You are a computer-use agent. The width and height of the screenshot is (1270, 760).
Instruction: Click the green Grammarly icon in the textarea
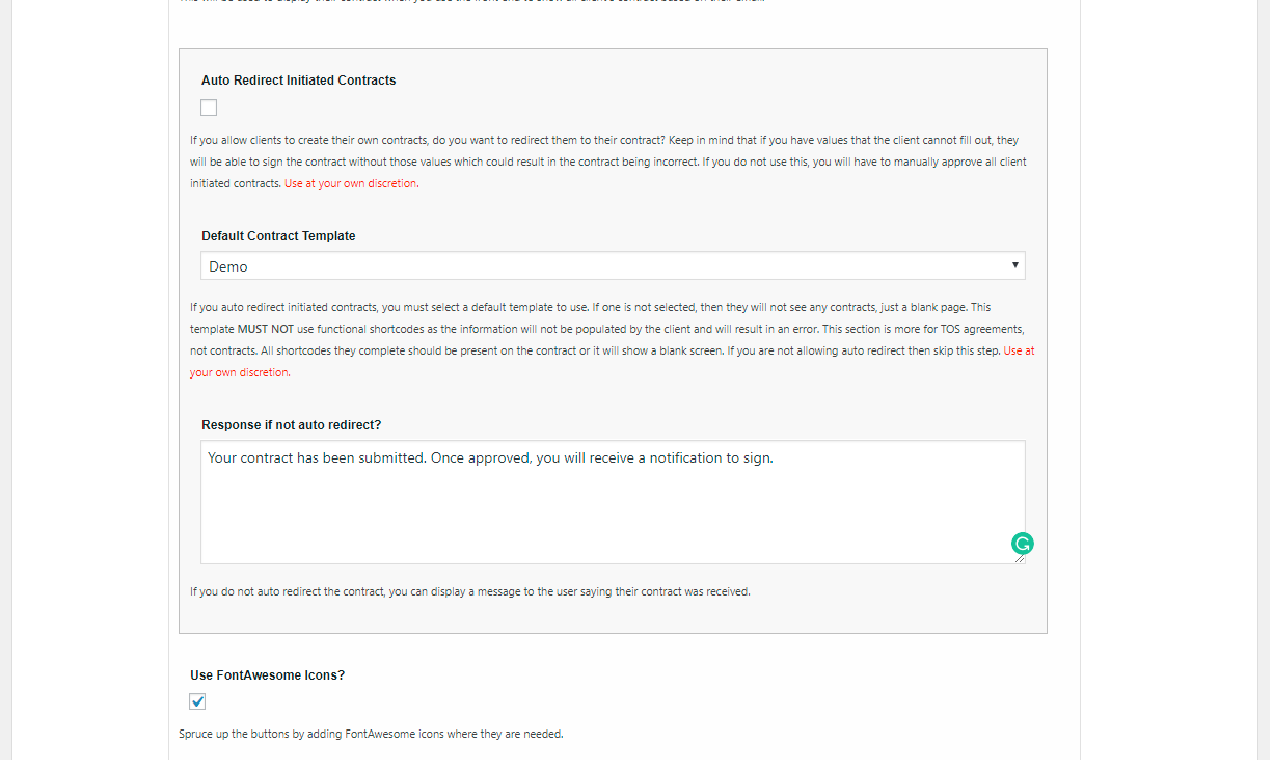point(1022,543)
